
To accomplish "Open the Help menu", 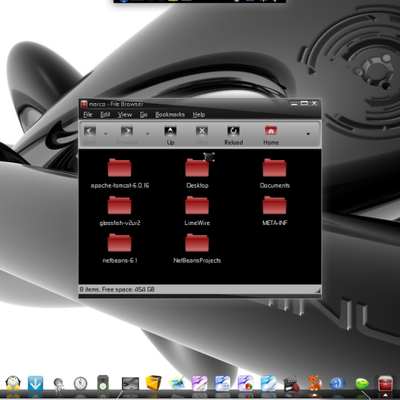I will [199, 115].
